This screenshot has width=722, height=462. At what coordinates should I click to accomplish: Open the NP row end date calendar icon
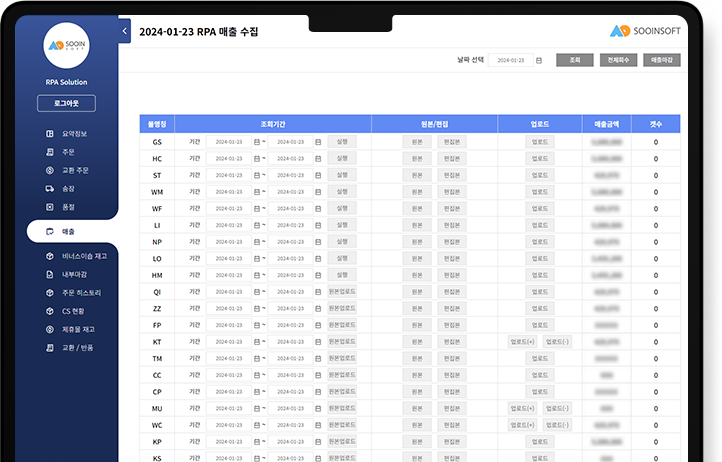pos(318,242)
